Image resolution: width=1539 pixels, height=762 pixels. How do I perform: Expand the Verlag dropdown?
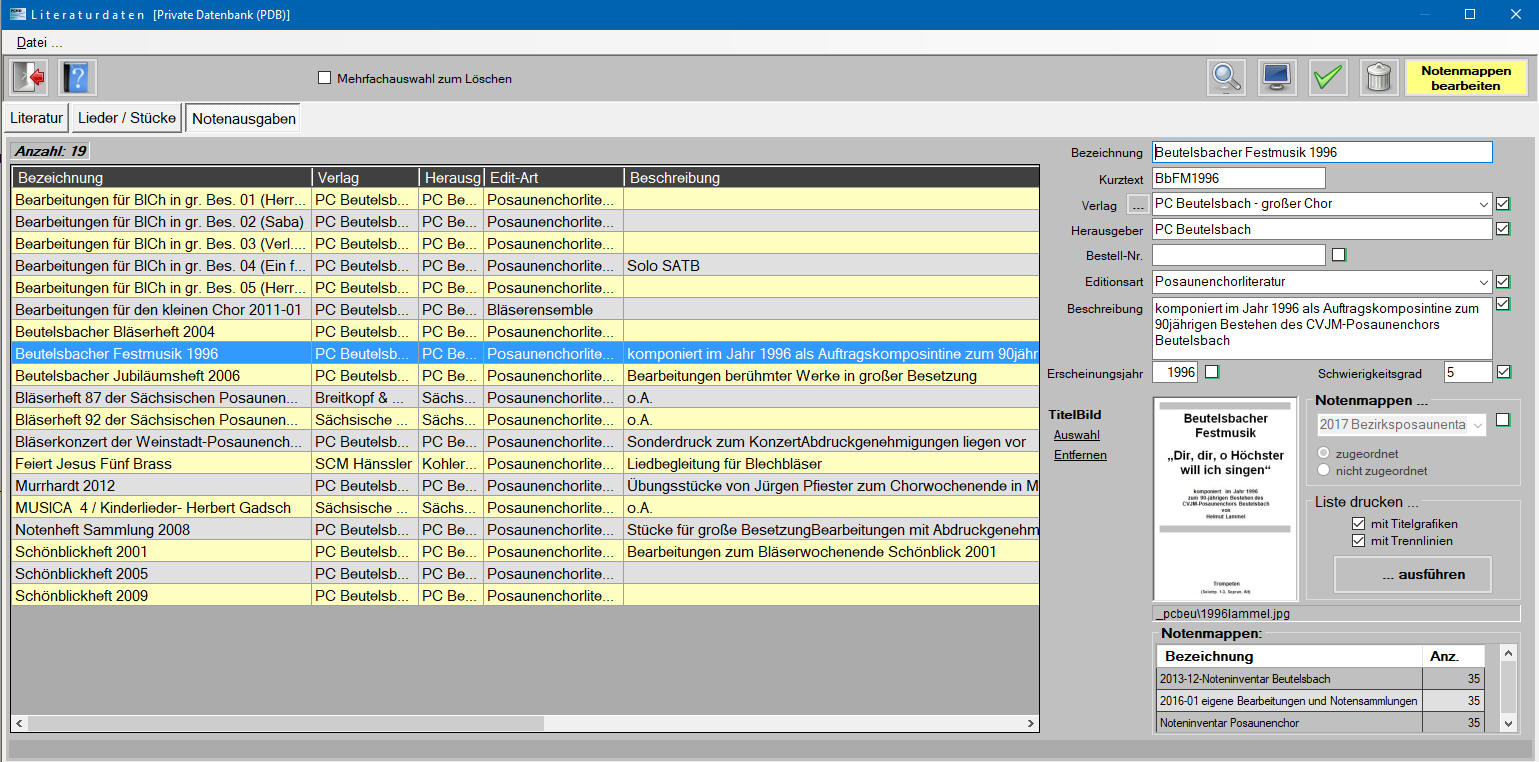coord(1481,204)
